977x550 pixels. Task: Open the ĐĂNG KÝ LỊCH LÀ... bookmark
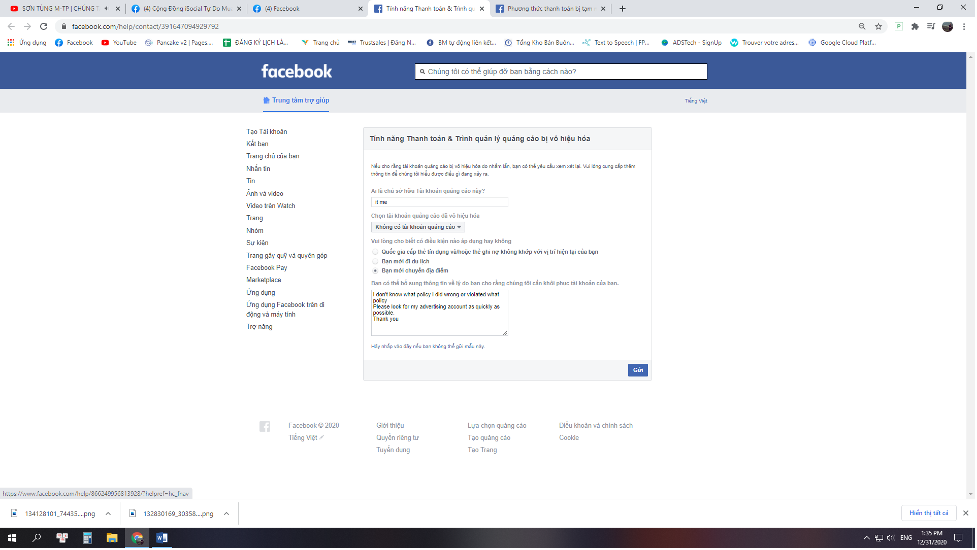256,42
